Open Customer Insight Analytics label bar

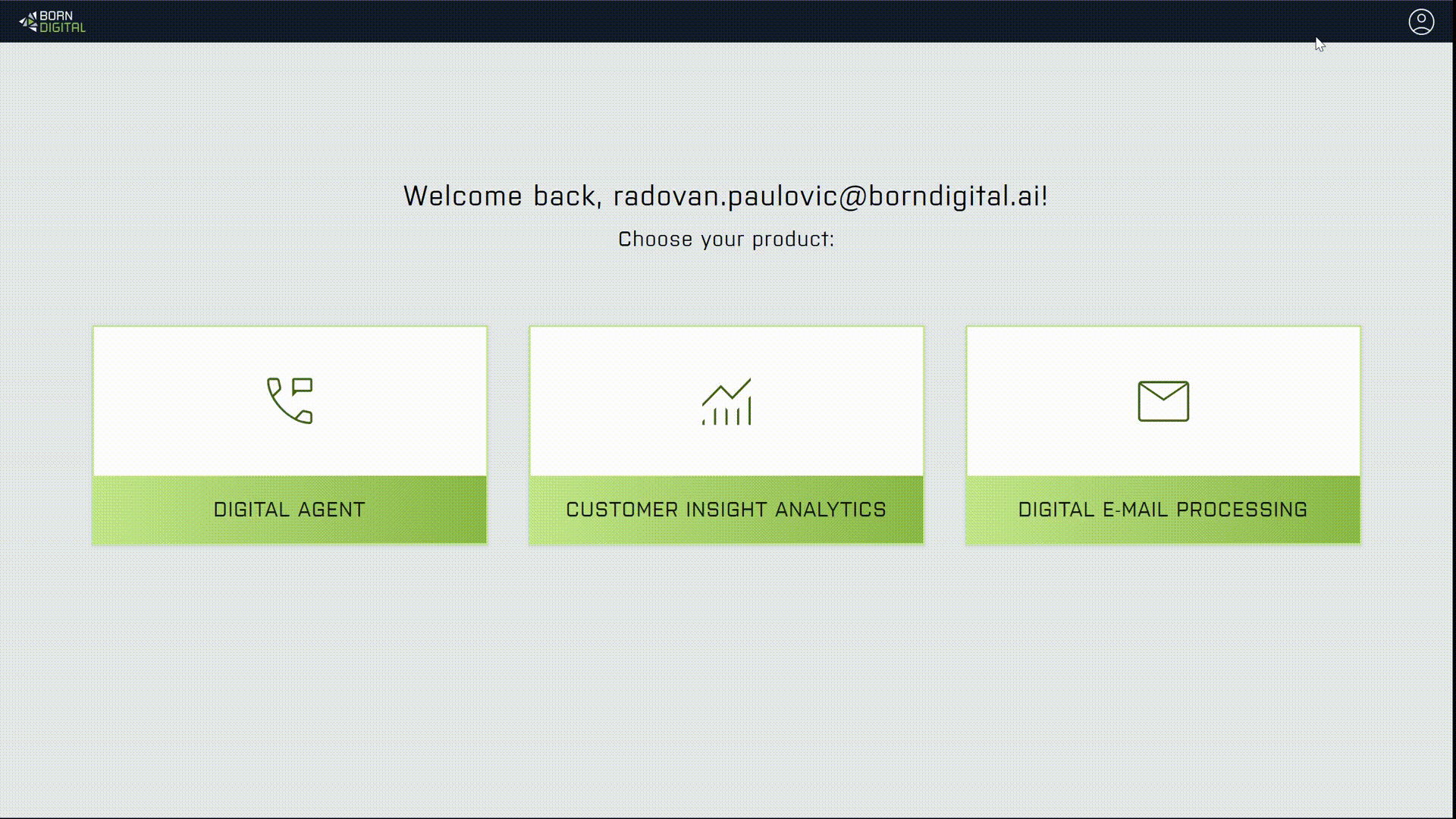coord(726,510)
